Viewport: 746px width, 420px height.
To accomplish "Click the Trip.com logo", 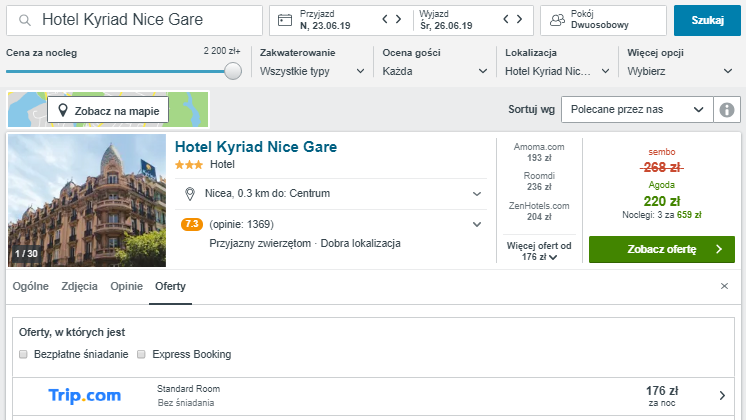I will click(85, 395).
